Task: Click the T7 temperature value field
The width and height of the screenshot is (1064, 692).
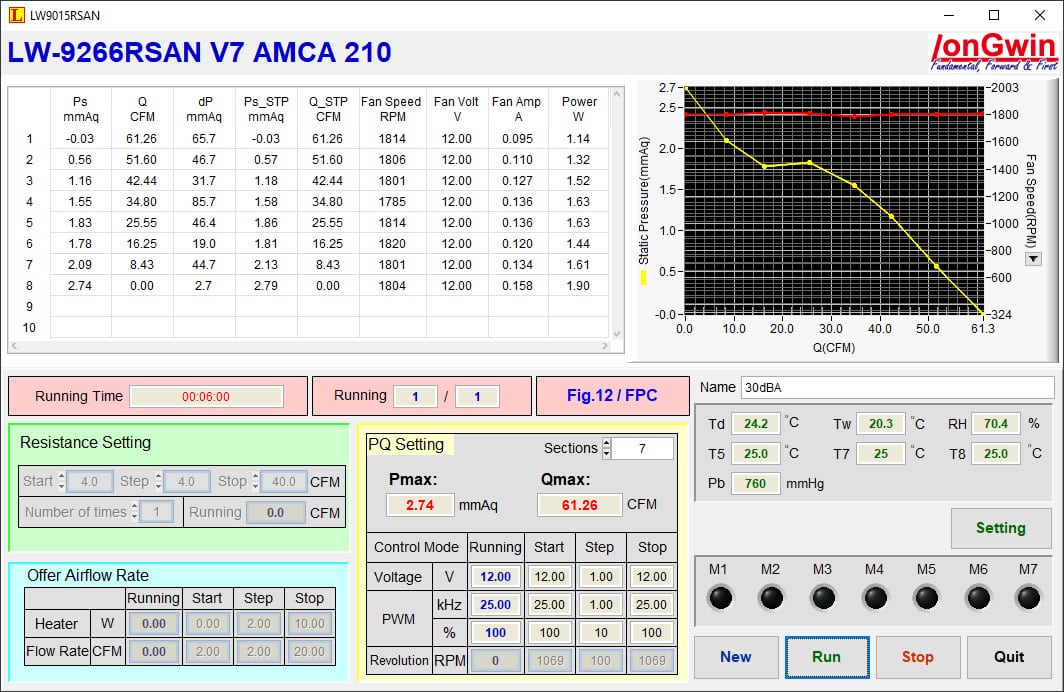Action: [x=881, y=454]
